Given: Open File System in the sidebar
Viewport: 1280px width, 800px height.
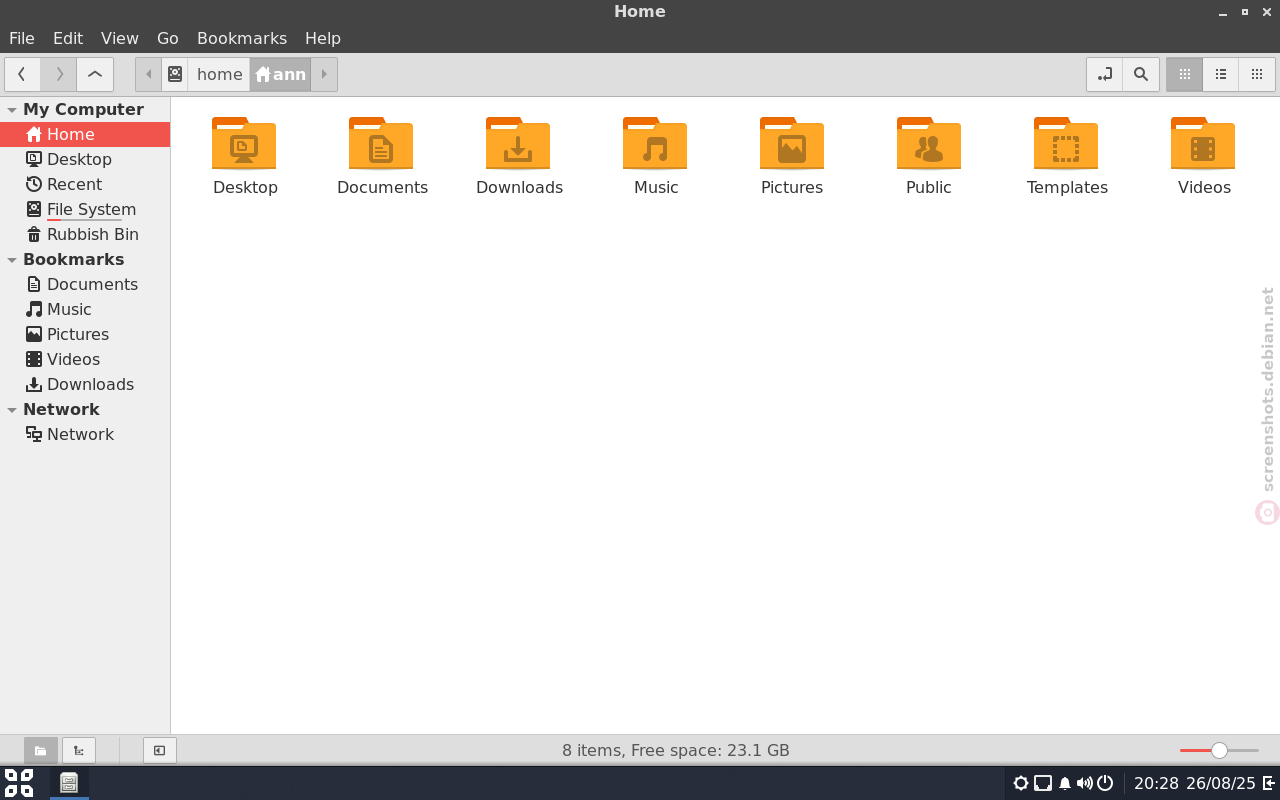Looking at the screenshot, I should click(x=85, y=209).
